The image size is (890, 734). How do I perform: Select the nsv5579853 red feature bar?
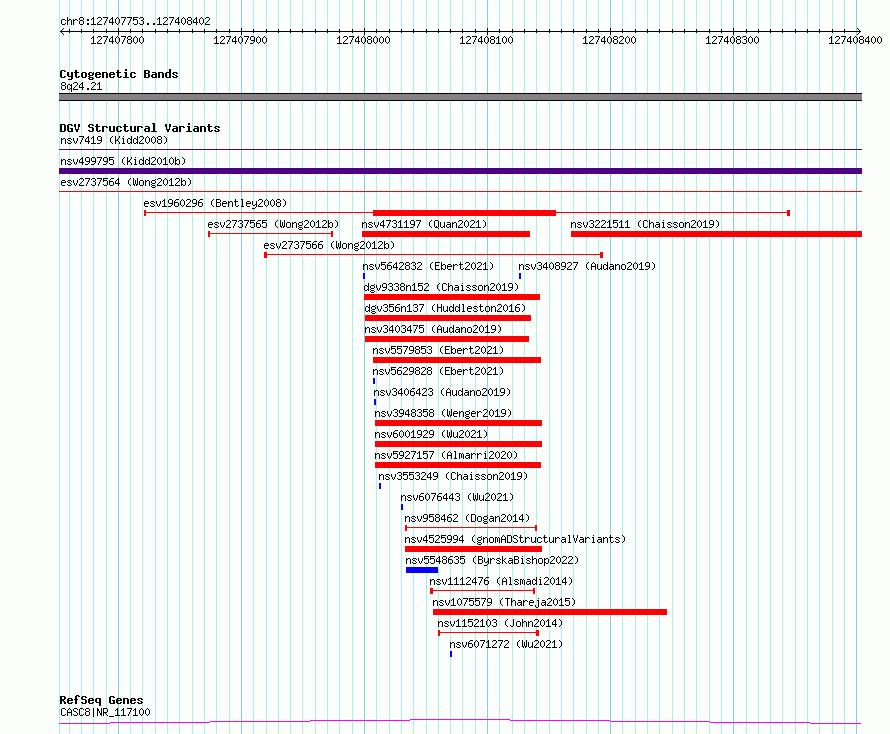tap(457, 360)
